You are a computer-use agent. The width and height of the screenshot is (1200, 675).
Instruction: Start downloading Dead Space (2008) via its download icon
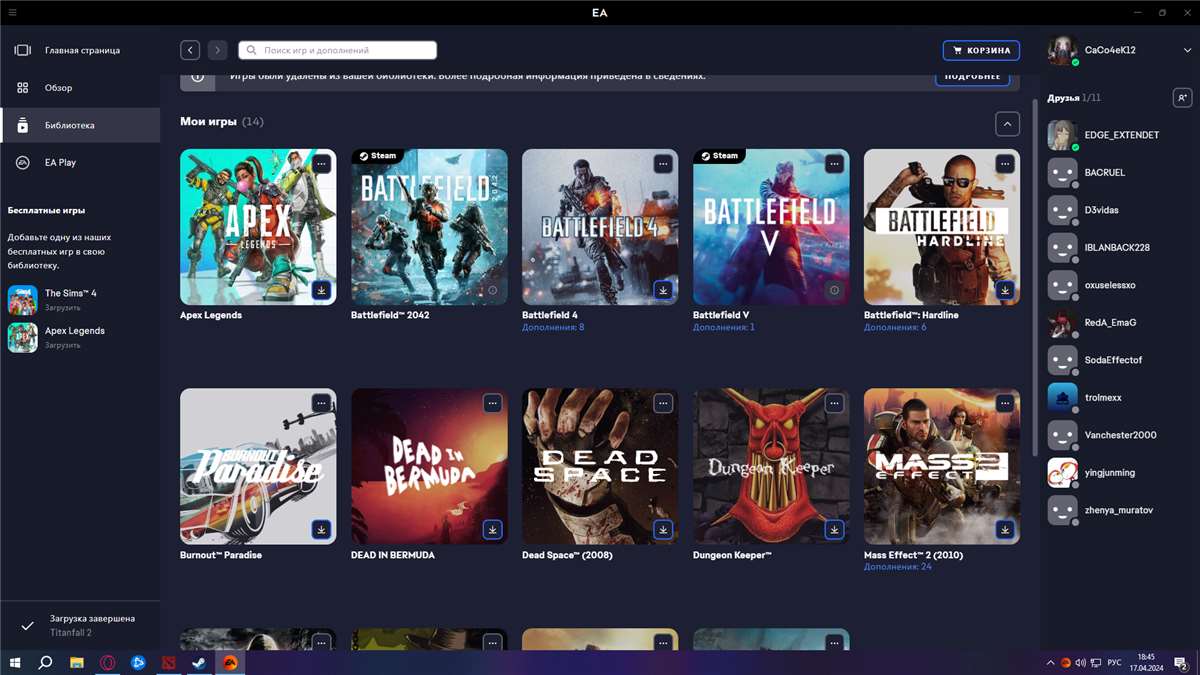pyautogui.click(x=663, y=530)
